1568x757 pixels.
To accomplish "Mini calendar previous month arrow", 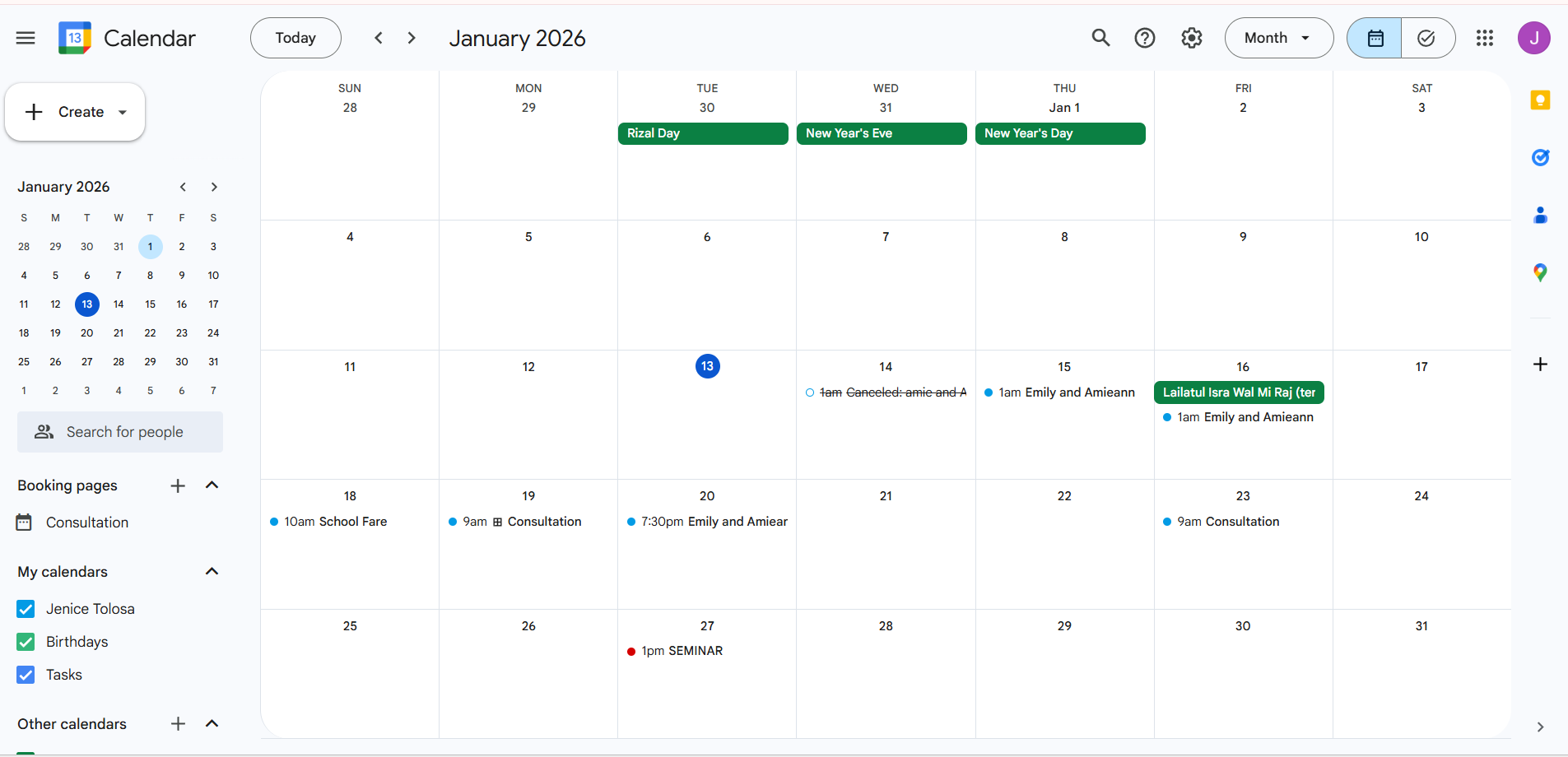I will [183, 187].
